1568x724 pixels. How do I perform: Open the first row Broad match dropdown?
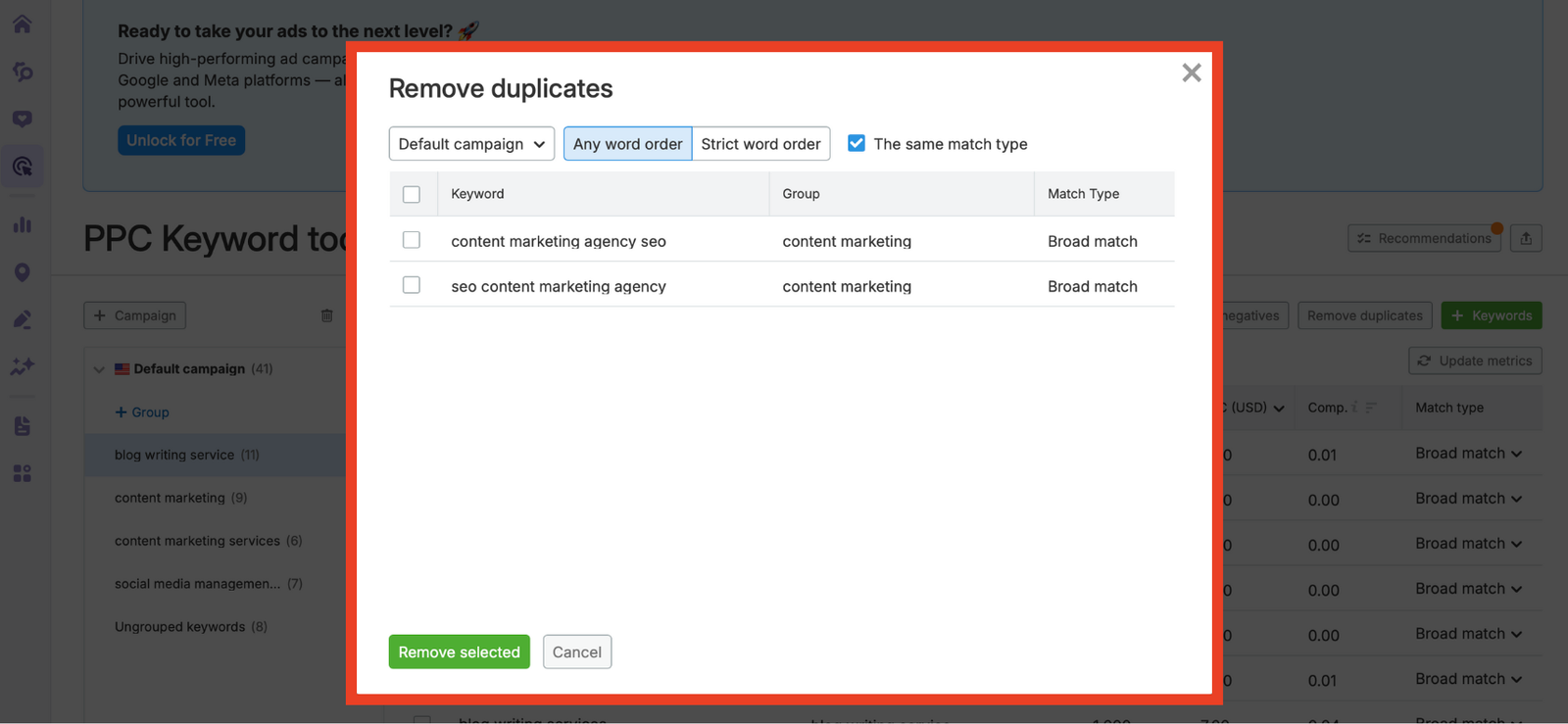(1468, 454)
